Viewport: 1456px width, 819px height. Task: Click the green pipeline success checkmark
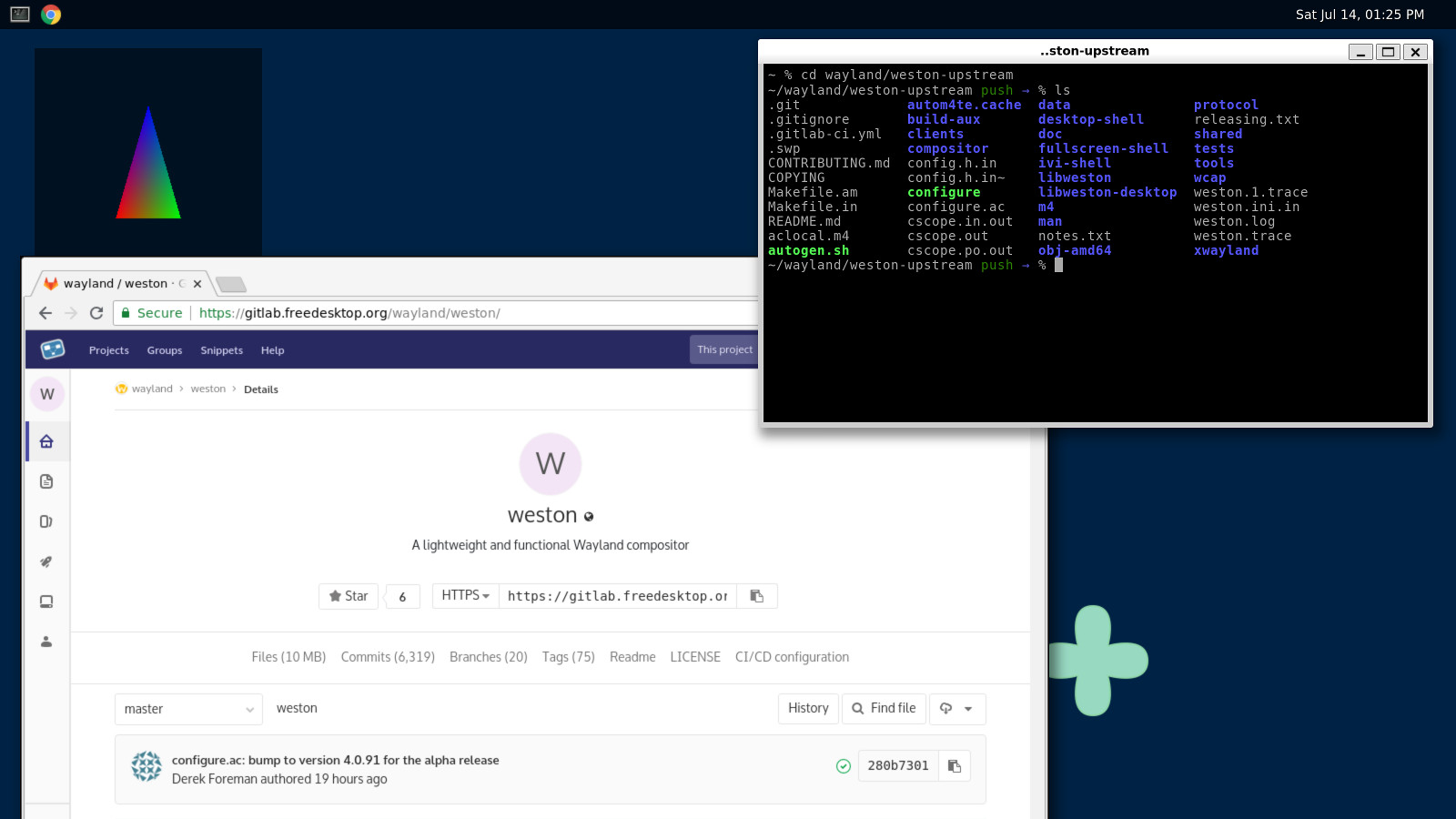point(843,765)
